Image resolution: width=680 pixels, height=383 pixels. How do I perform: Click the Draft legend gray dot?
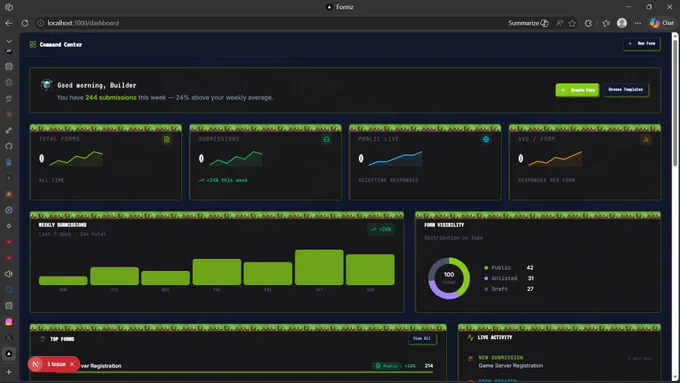[x=486, y=289]
